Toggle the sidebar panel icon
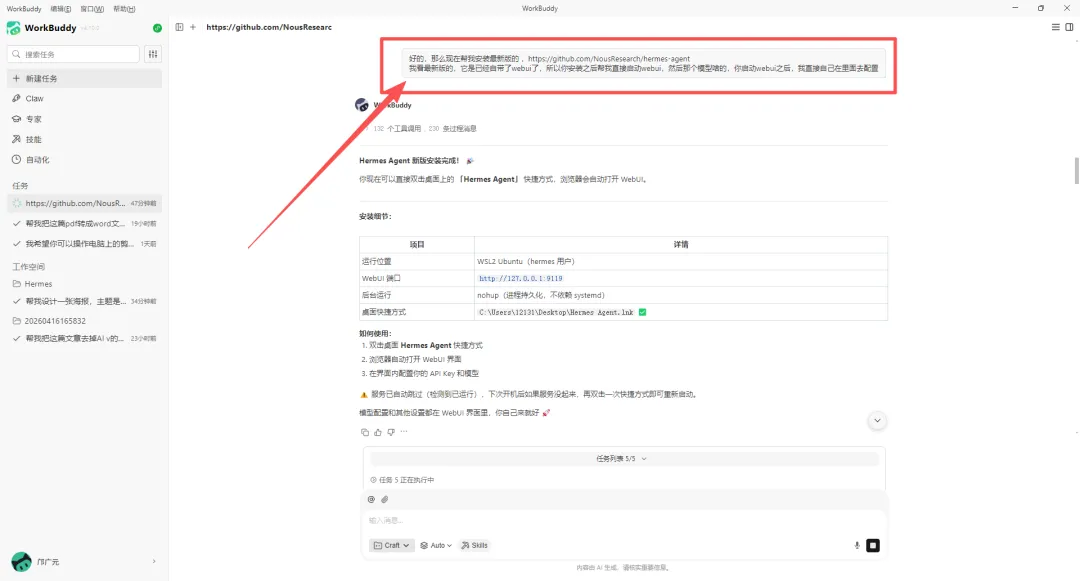 (179, 27)
